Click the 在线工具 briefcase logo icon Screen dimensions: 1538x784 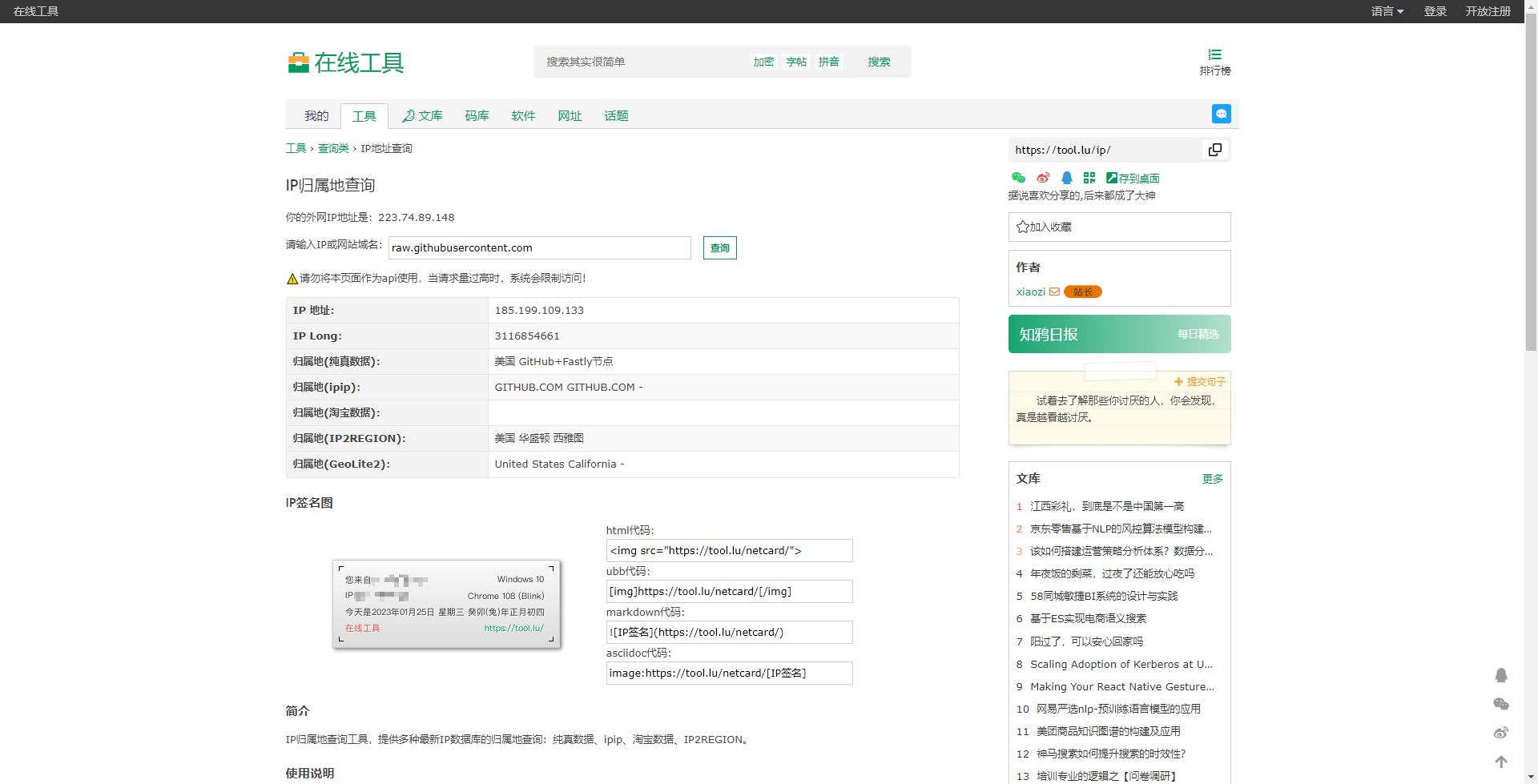click(298, 62)
